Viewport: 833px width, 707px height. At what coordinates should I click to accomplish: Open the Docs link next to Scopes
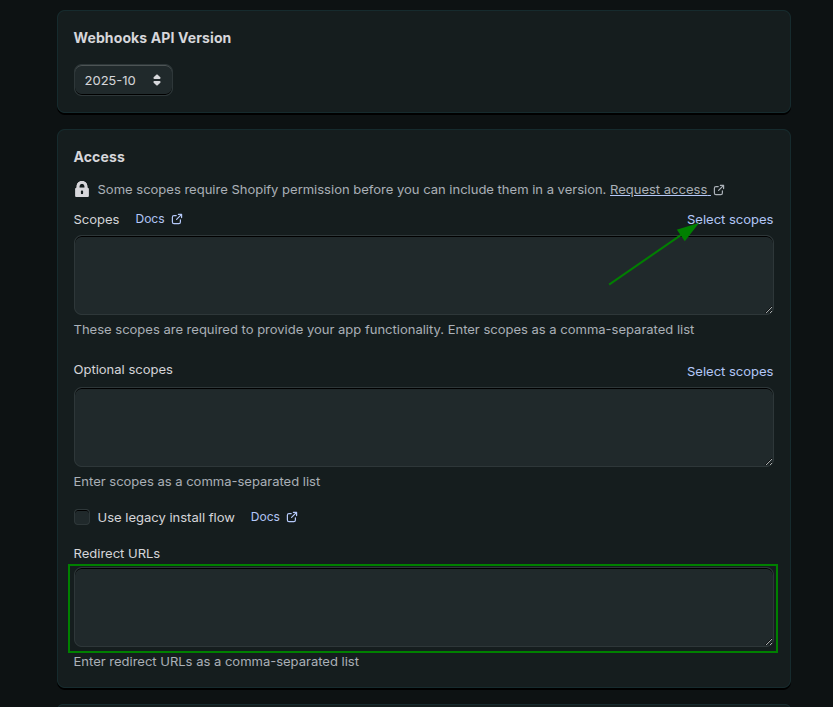tap(150, 218)
